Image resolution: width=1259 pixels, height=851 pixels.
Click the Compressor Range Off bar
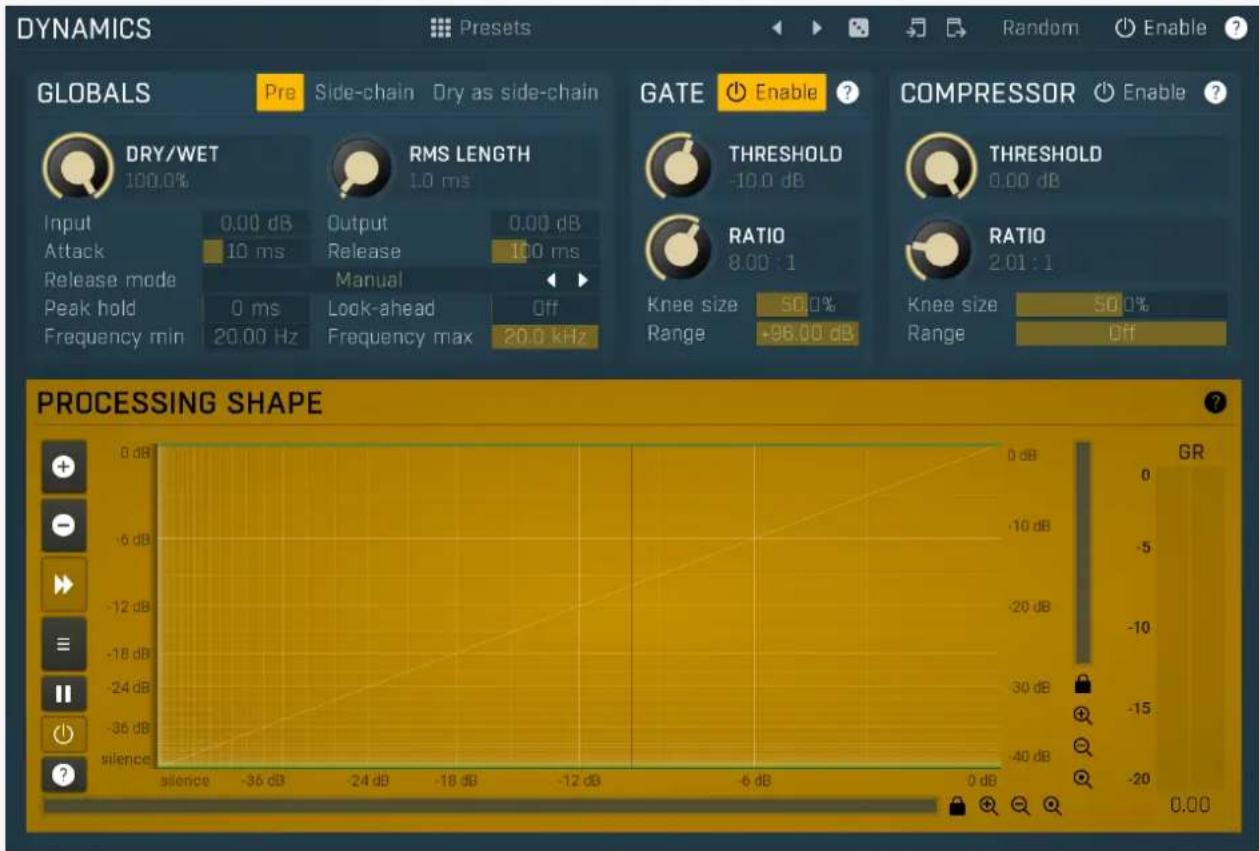(1121, 333)
